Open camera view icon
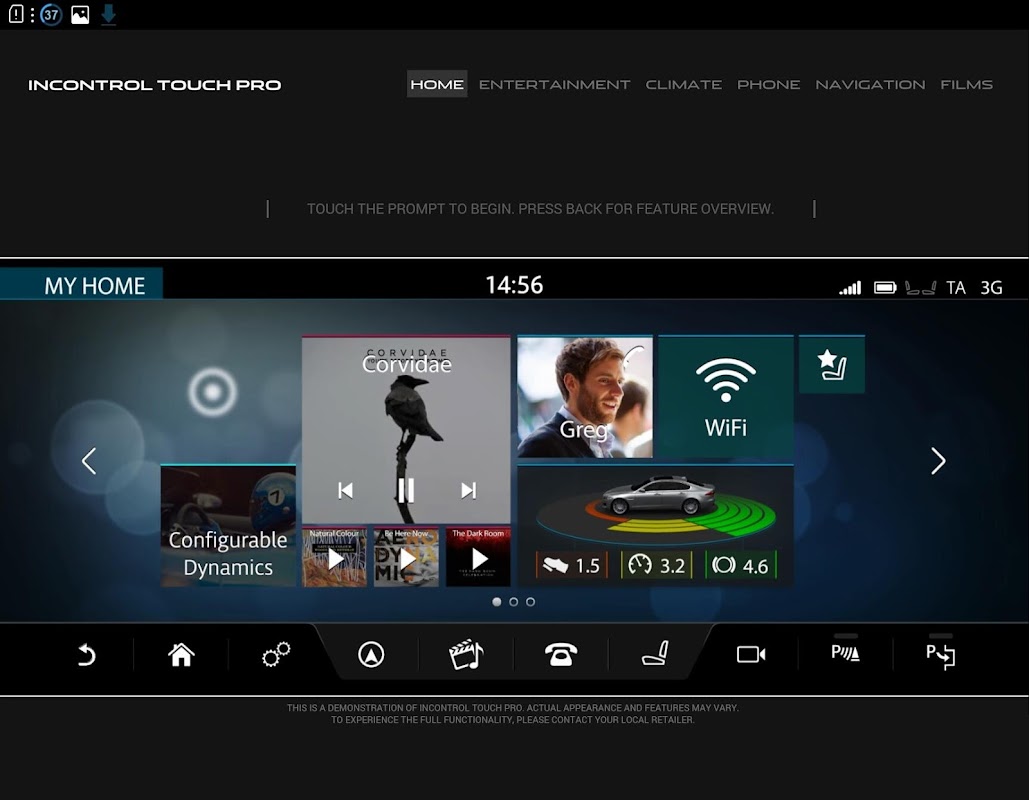The width and height of the screenshot is (1029, 800). [x=751, y=654]
